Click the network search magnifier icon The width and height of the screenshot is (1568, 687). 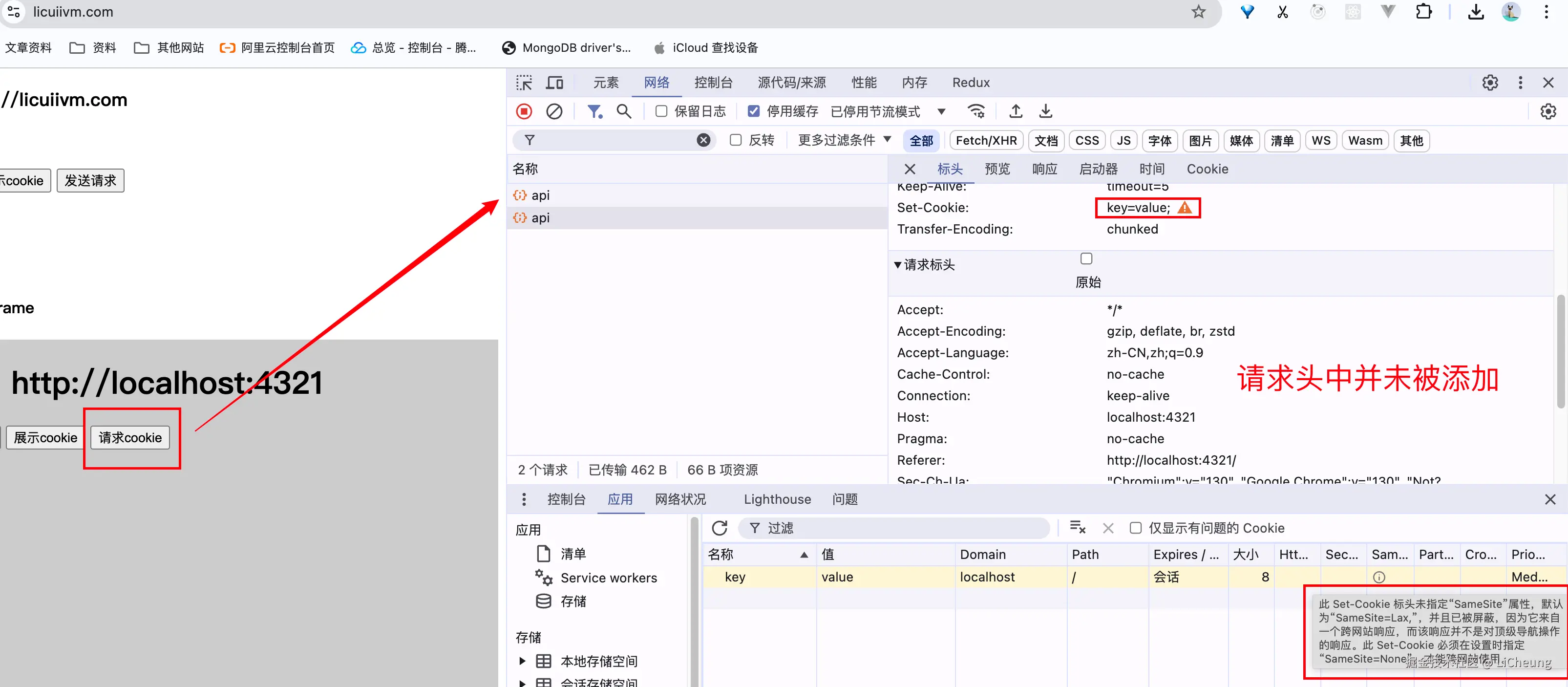624,111
